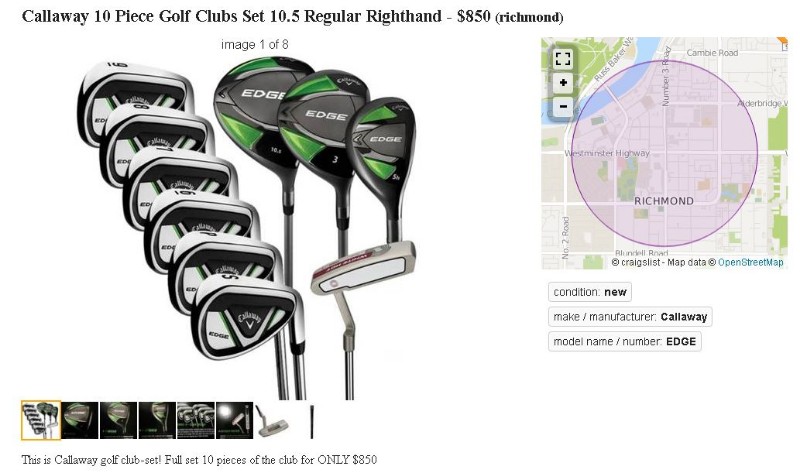Zoom in on the map
Viewport: 800px width, 473px height.
(563, 83)
